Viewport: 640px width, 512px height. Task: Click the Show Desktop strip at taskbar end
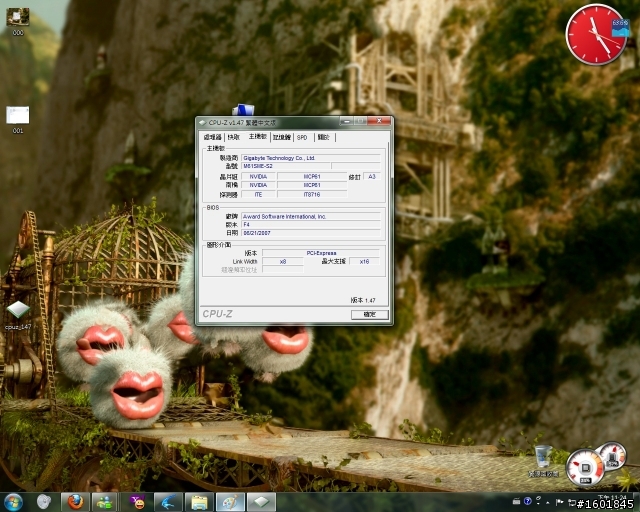[638, 502]
